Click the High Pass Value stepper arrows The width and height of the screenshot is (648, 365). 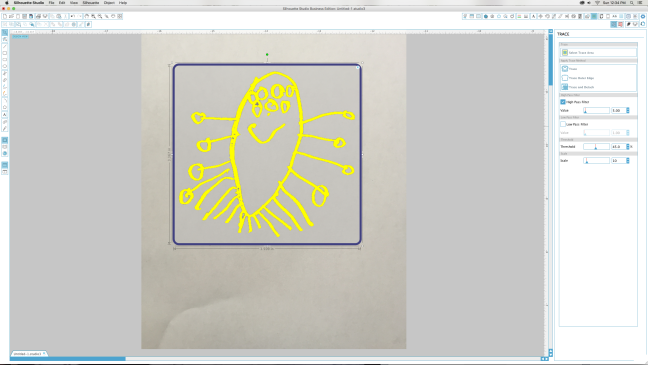(x=628, y=110)
